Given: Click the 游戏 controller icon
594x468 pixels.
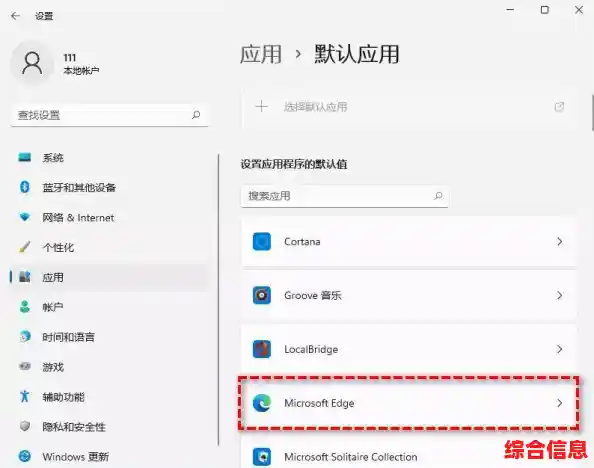Looking at the screenshot, I should coord(25,366).
